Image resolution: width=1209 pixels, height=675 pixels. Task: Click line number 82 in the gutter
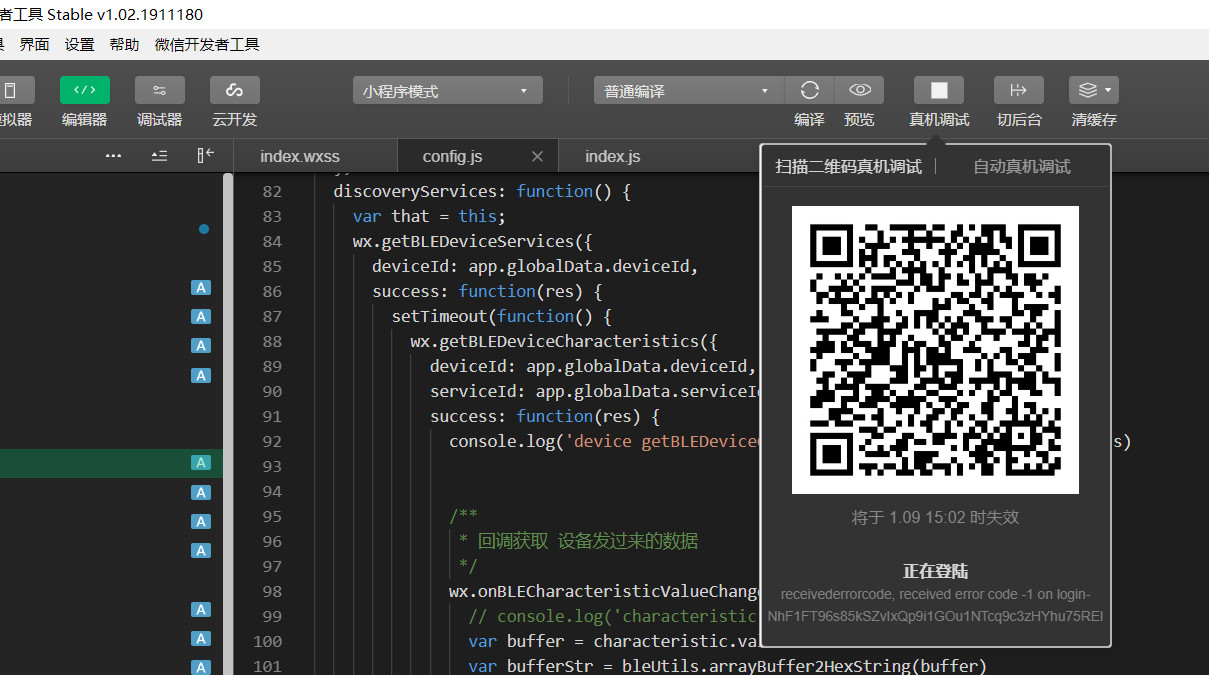click(x=272, y=191)
